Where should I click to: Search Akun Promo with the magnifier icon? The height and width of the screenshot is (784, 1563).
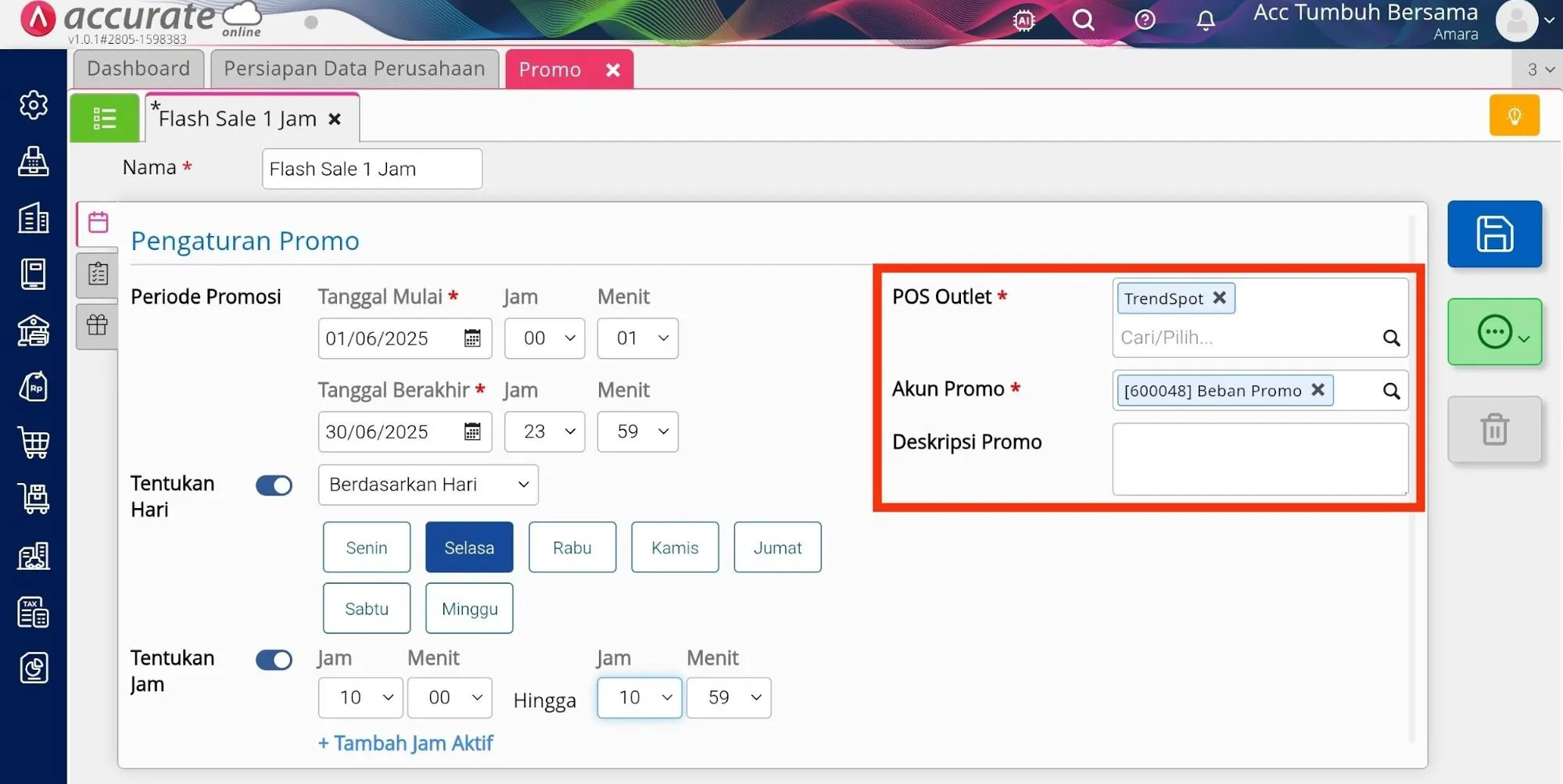(1391, 391)
